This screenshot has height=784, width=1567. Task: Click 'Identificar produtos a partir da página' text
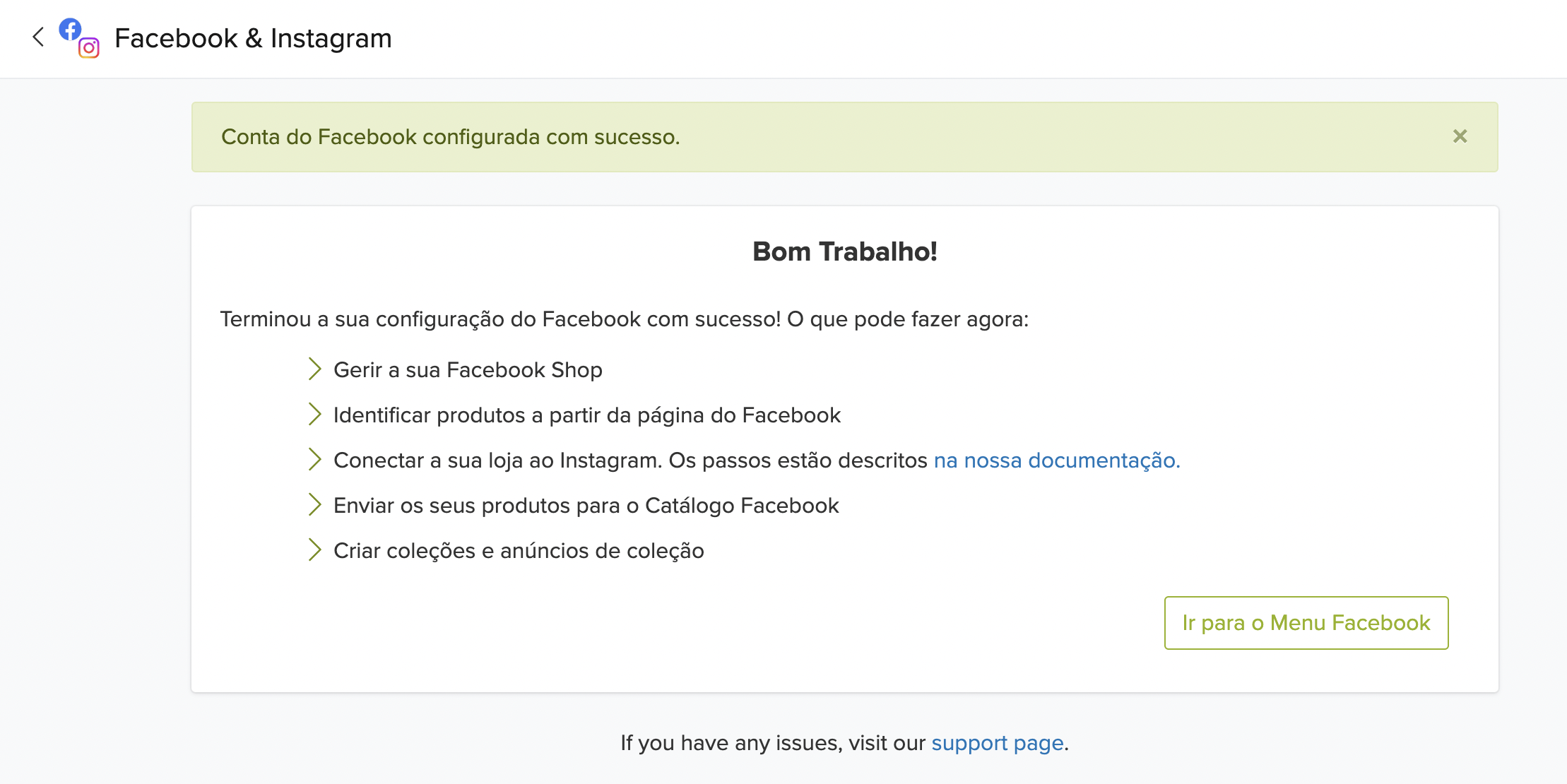point(586,415)
